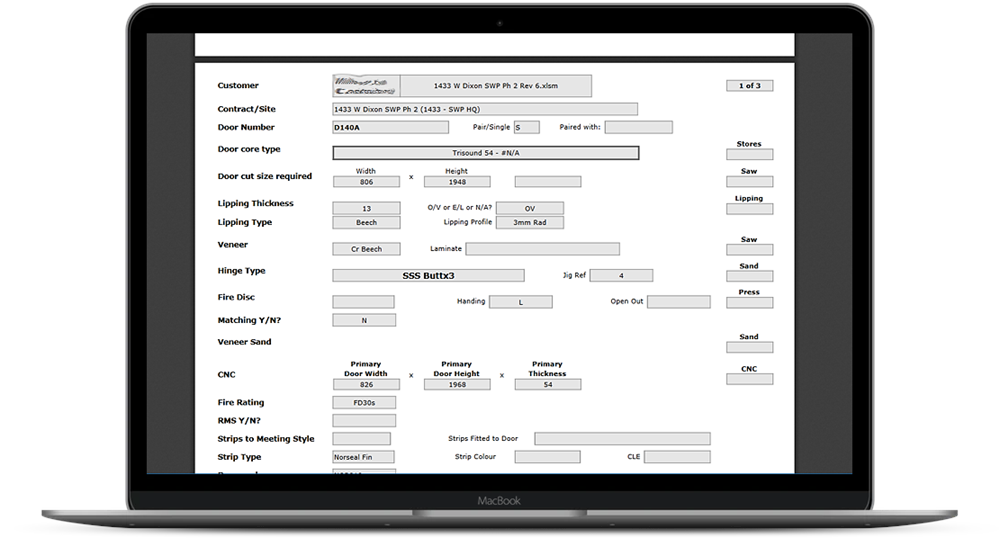The height and width of the screenshot is (538, 1000).
Task: Click the company logo beside Customer
Action: tap(366, 86)
